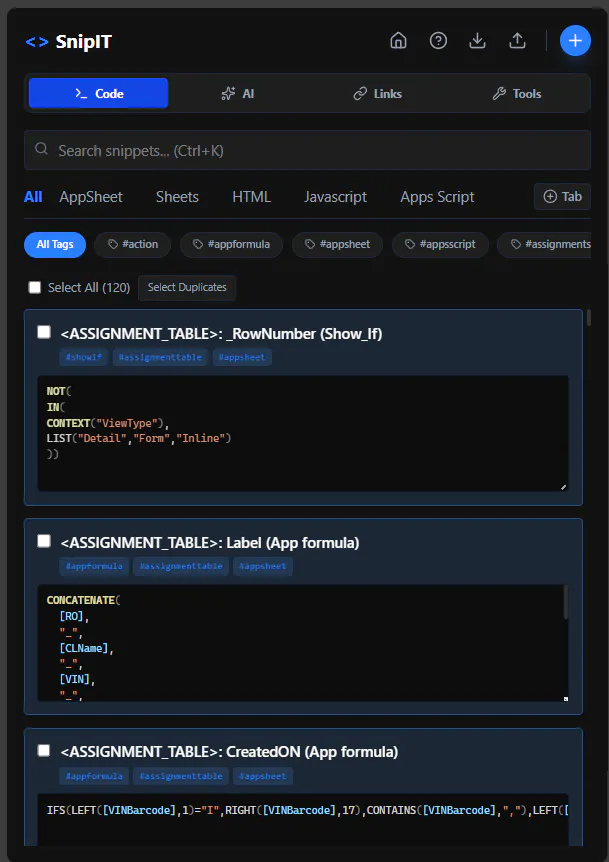This screenshot has width=609, height=862.
Task: Filter by Sheets category
Action: 177,197
